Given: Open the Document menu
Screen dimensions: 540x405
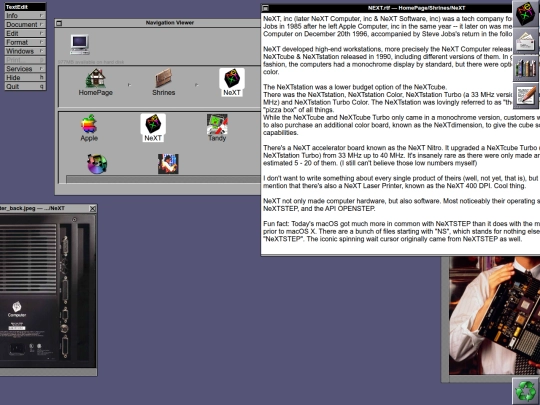Looking at the screenshot, I should [25, 24].
